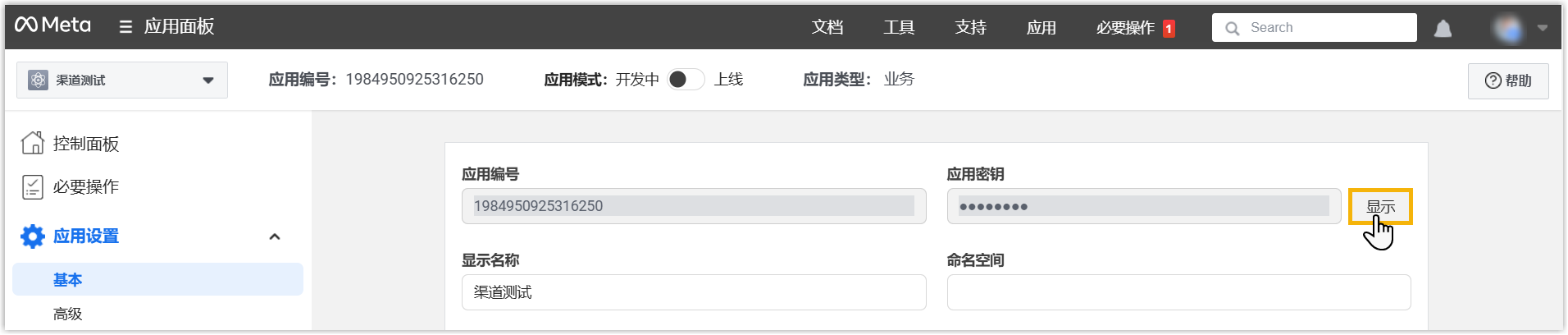1568x335 pixels.
Task: Click the 必要操作 checklist icon in sidebar
Action: (x=33, y=187)
